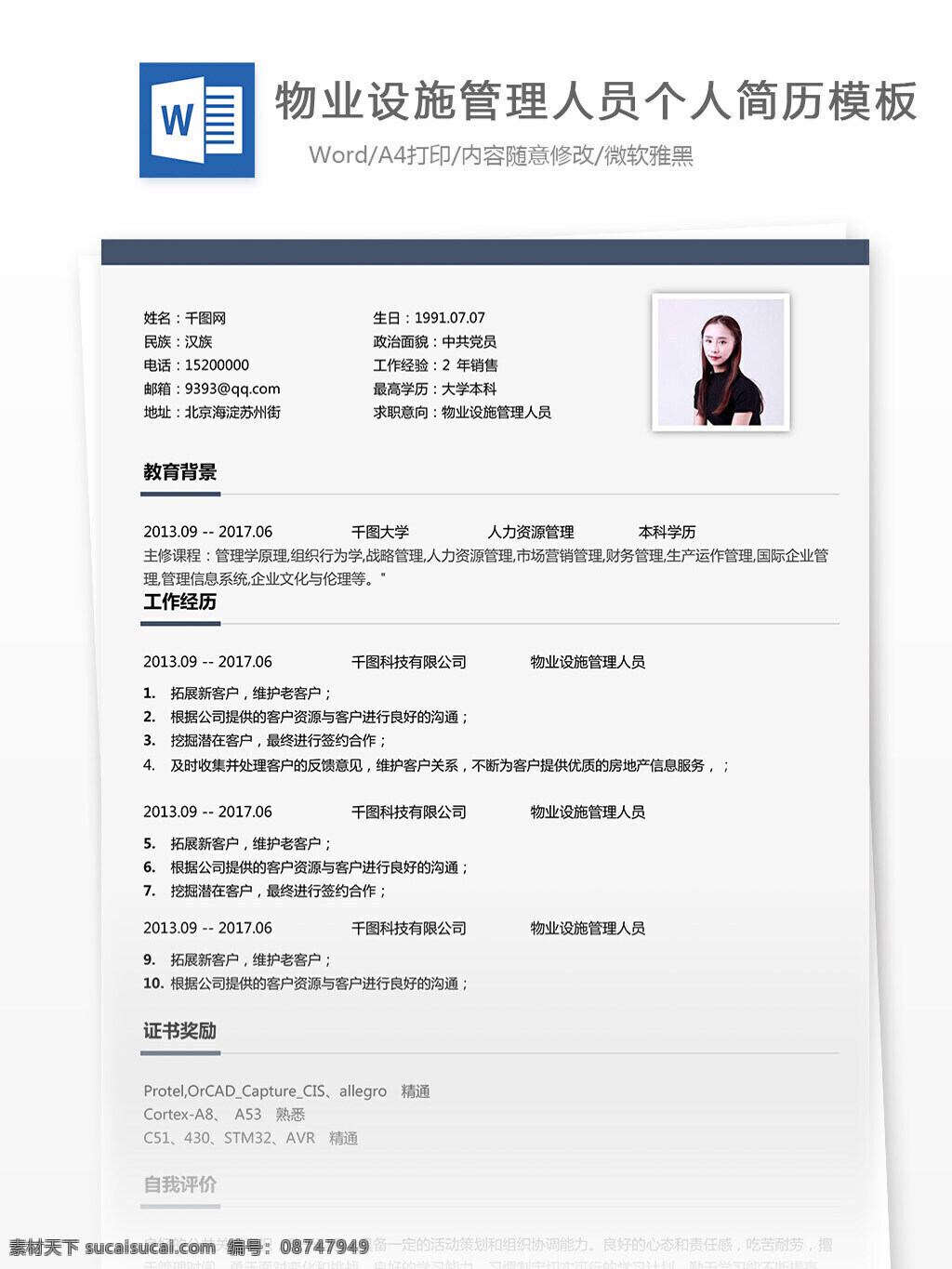
Task: Select the line Cortex-A8、A53 熟悉
Action: pyautogui.click(x=224, y=1115)
